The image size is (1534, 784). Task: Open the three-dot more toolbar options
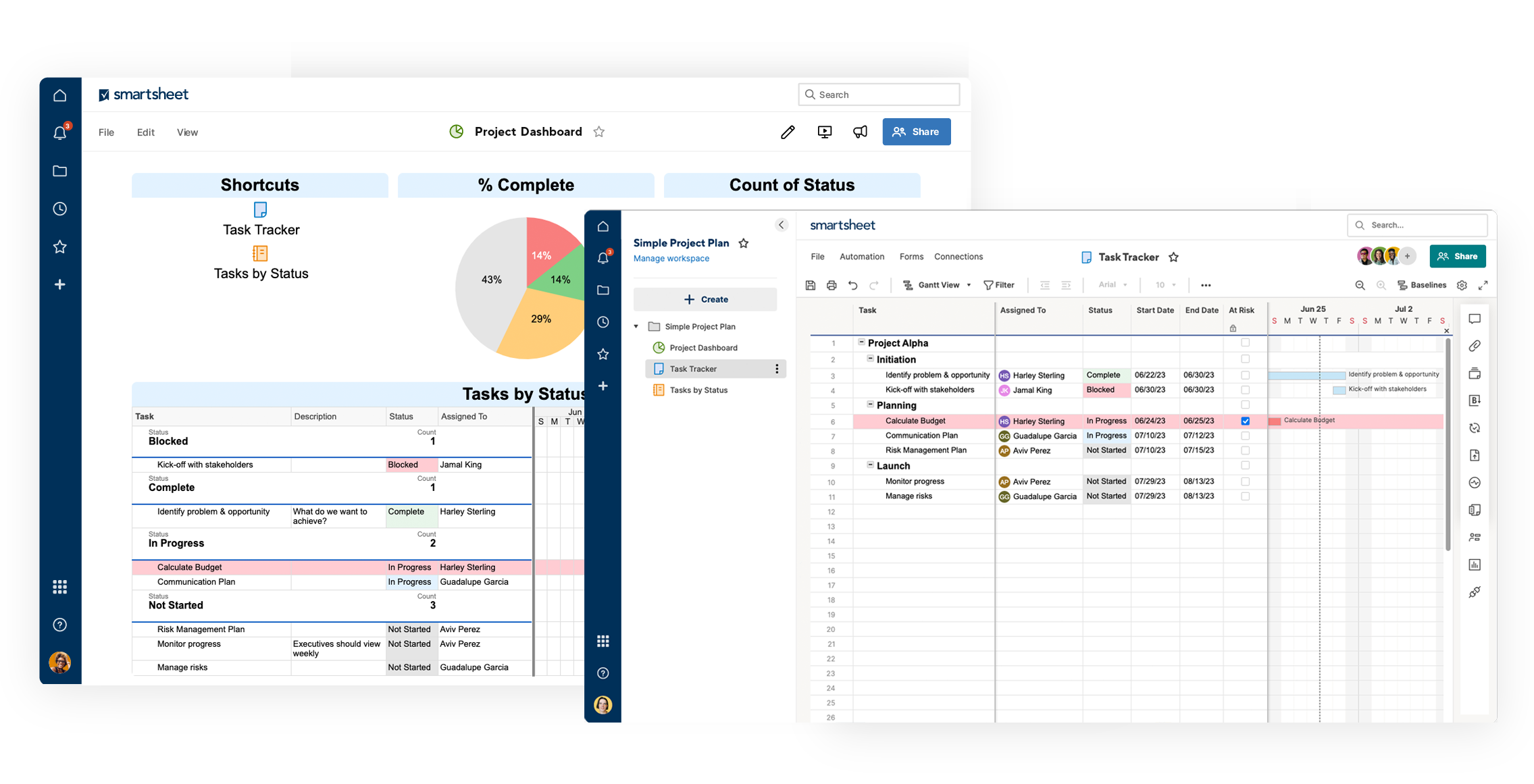coord(1206,285)
